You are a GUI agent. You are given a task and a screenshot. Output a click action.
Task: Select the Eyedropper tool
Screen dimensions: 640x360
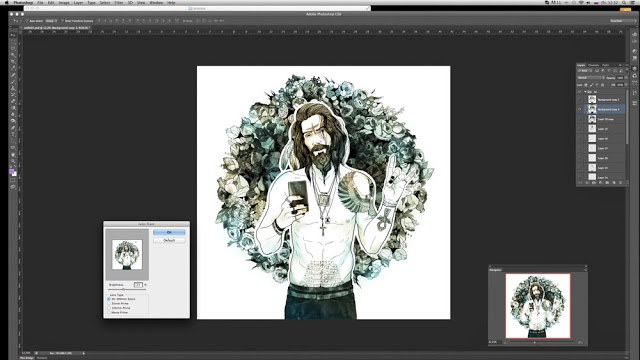(13, 68)
